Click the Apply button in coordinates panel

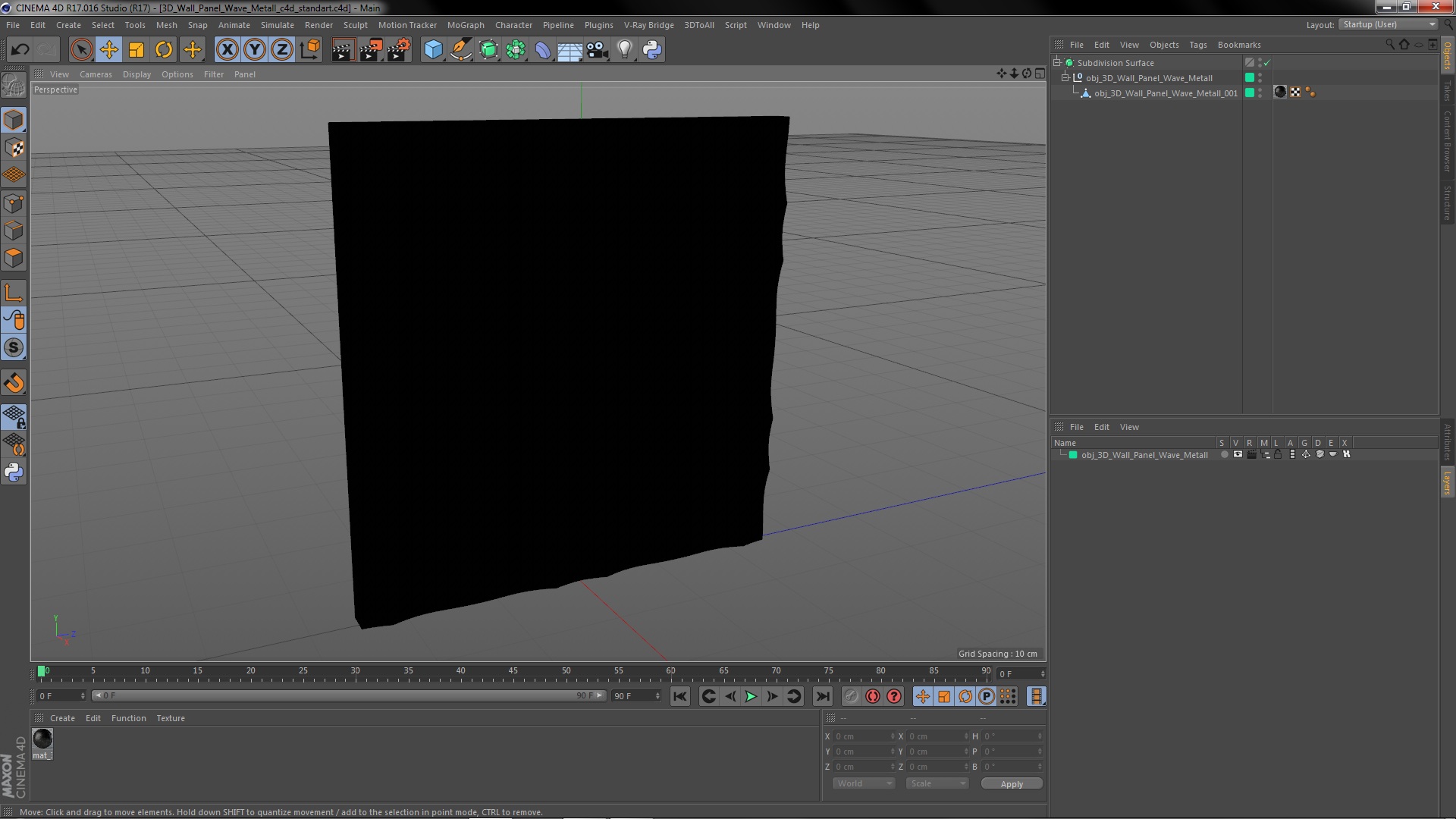1011,783
